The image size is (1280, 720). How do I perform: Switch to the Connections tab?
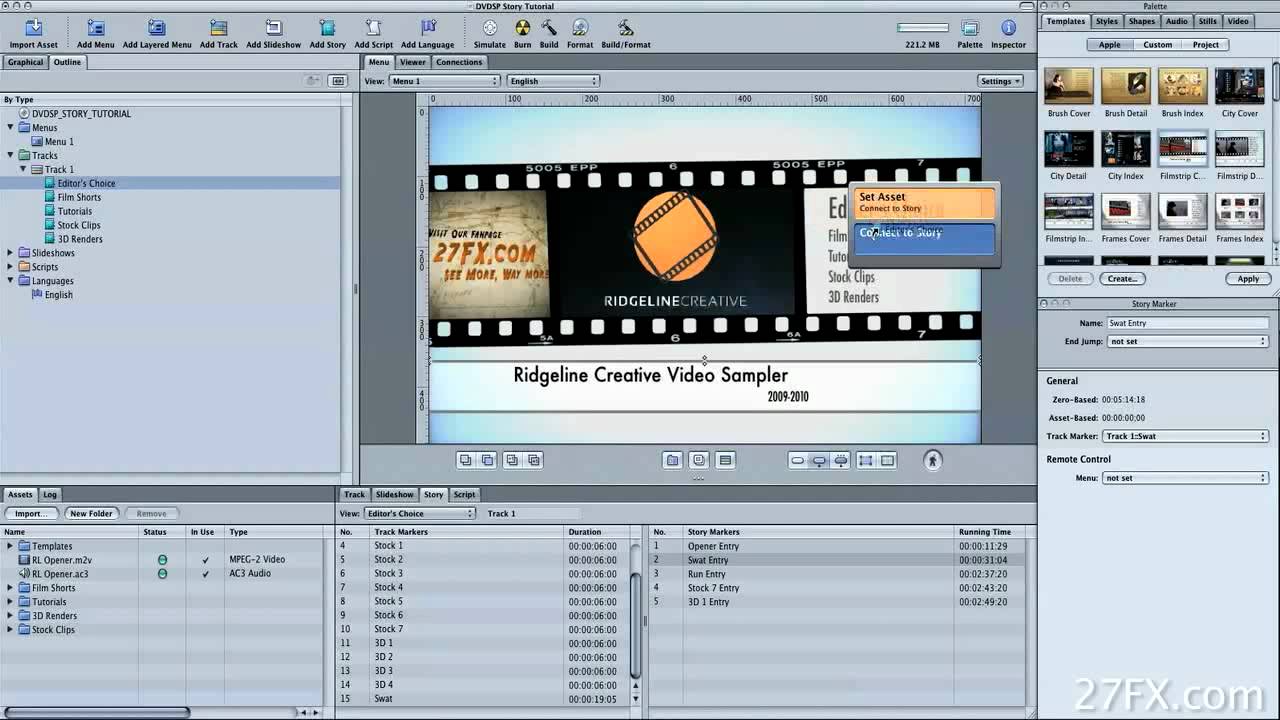coord(459,62)
